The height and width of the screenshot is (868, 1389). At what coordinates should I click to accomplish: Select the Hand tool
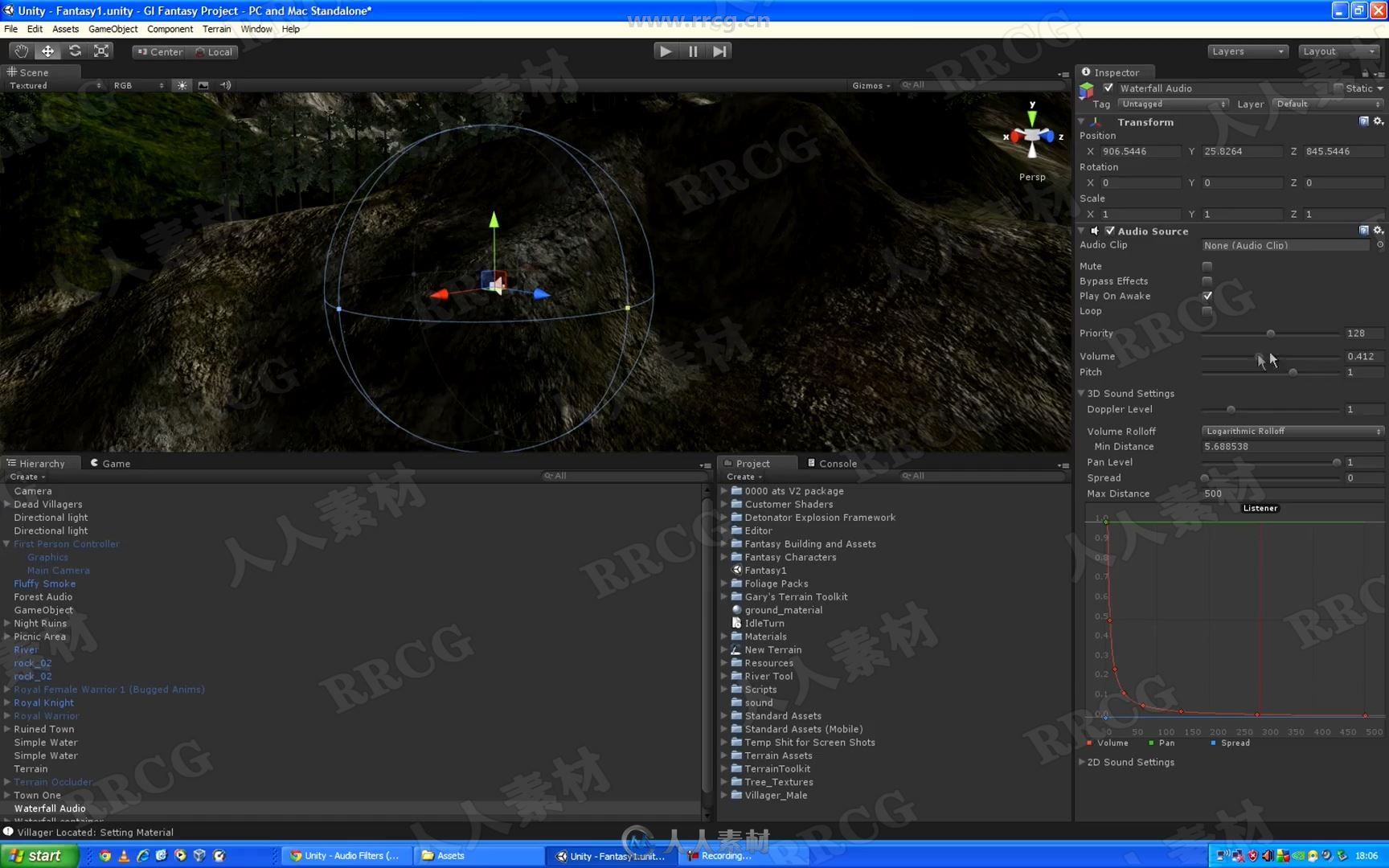(21, 51)
